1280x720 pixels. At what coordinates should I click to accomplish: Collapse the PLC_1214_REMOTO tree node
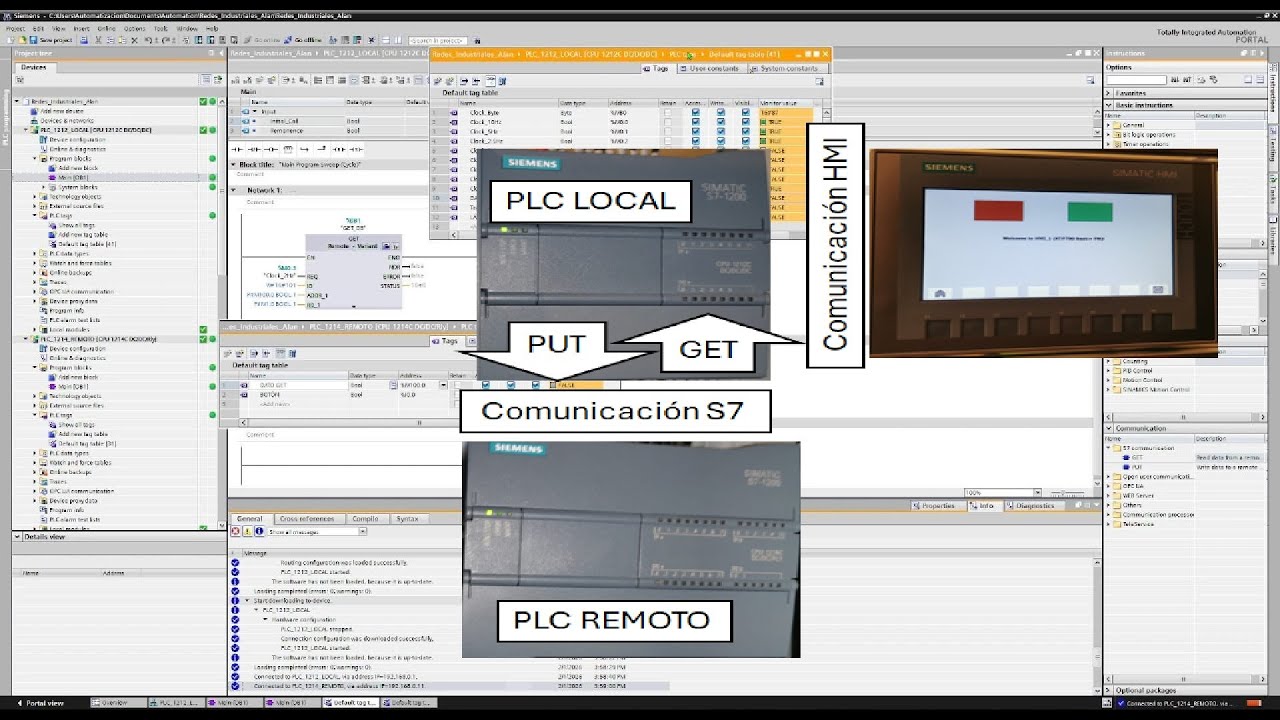(26, 339)
